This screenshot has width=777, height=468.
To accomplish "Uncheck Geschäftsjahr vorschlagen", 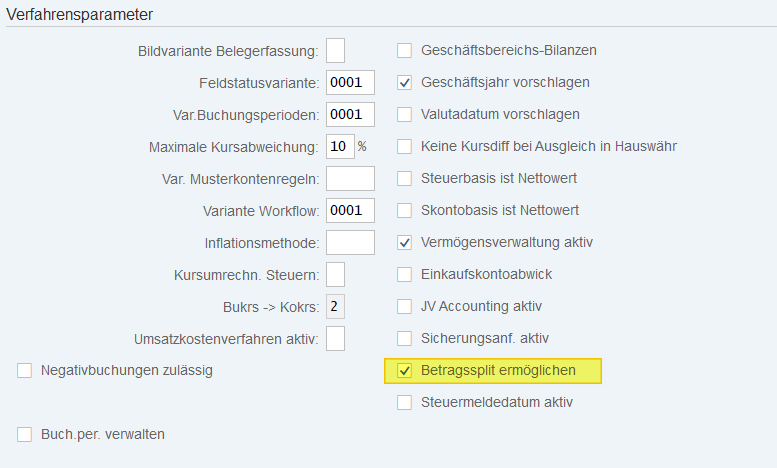I will coord(404,82).
